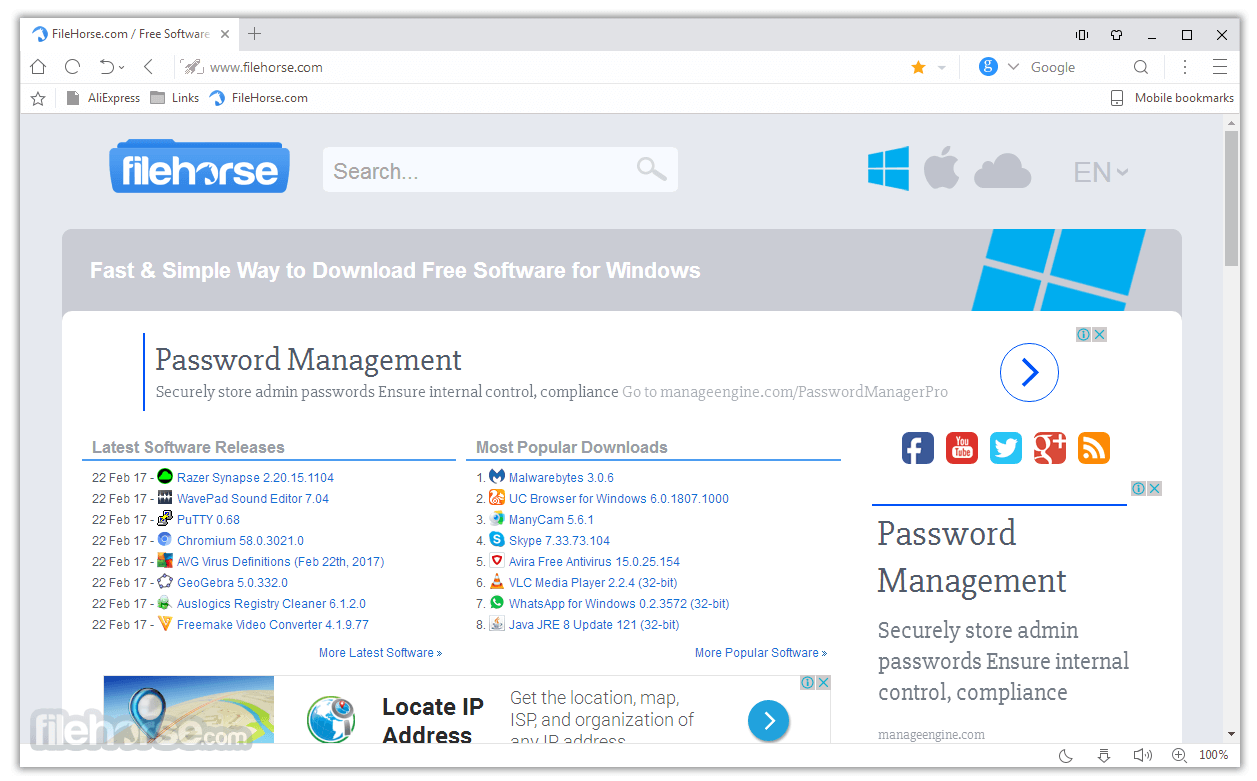Open Chromium 58.0.3021.0 link

coord(240,541)
